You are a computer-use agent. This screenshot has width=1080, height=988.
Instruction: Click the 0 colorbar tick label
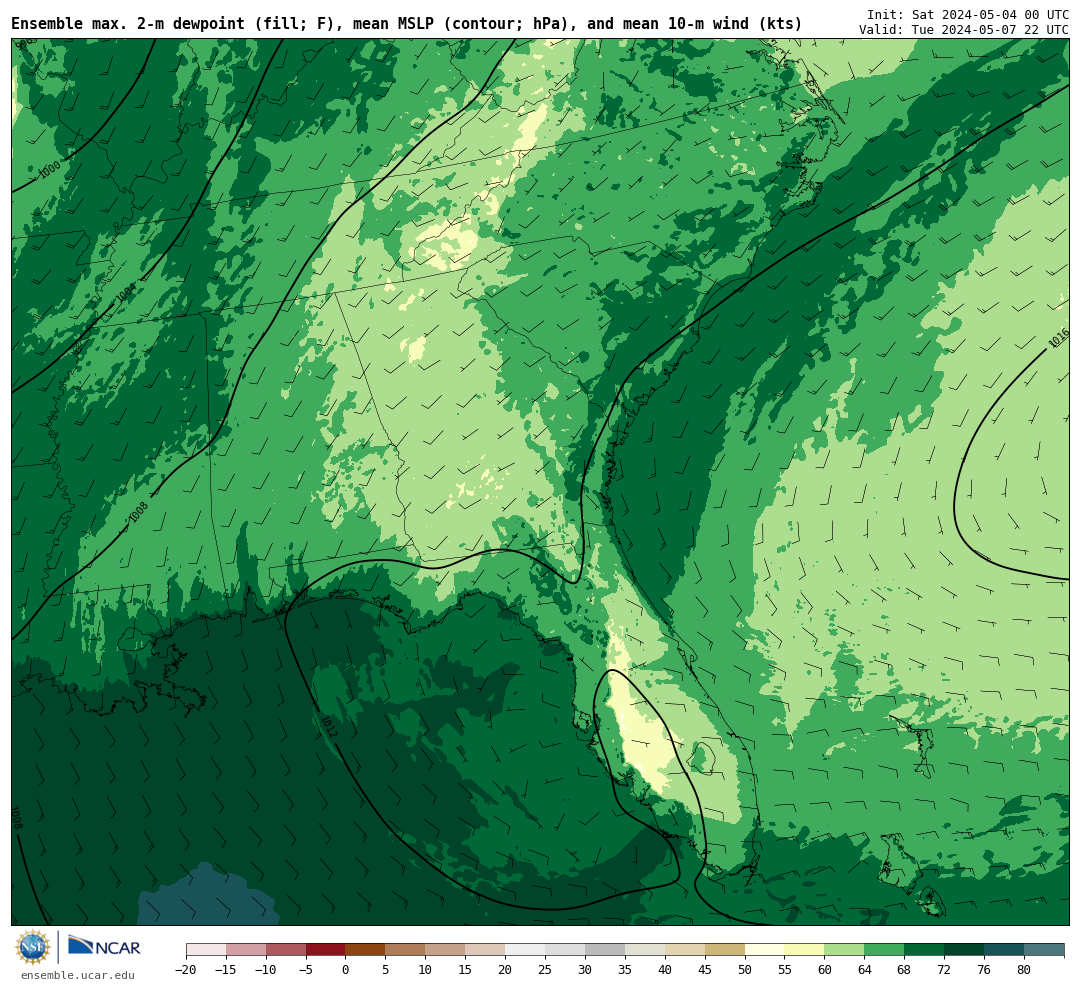[345, 969]
